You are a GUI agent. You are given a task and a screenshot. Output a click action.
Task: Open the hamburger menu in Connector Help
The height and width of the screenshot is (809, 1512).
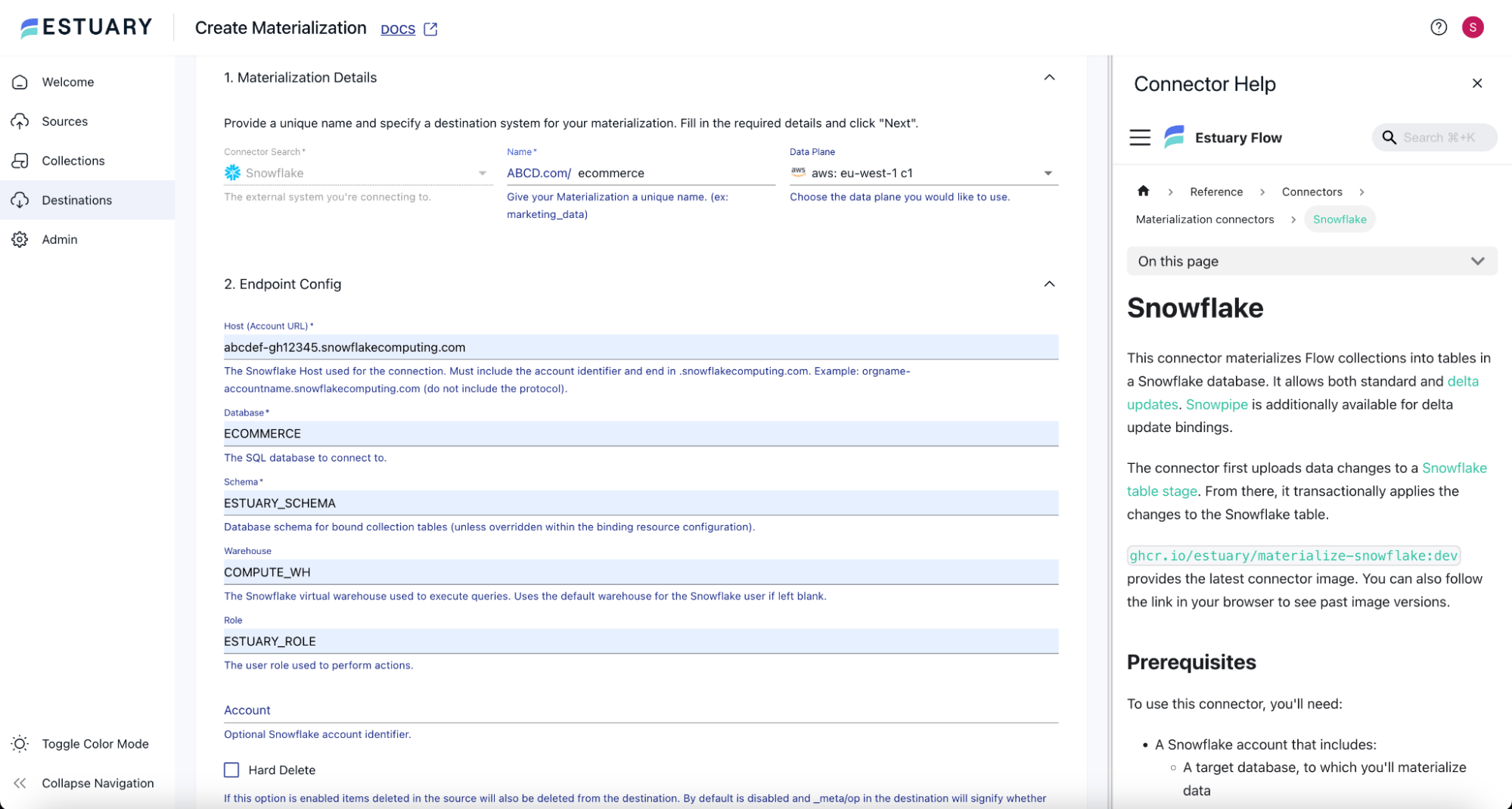[1140, 137]
